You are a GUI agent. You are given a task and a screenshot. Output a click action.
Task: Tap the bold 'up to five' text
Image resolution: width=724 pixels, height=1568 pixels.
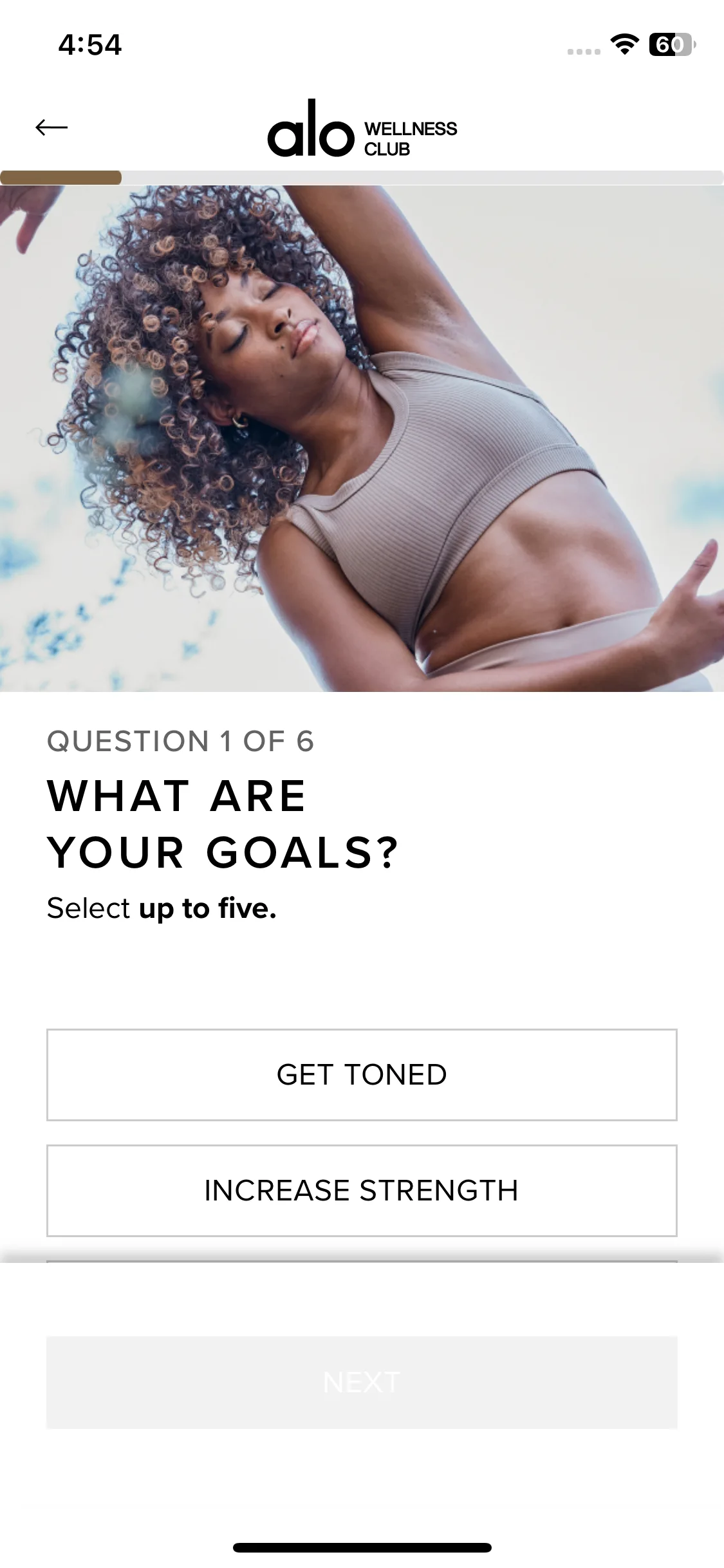pos(208,910)
